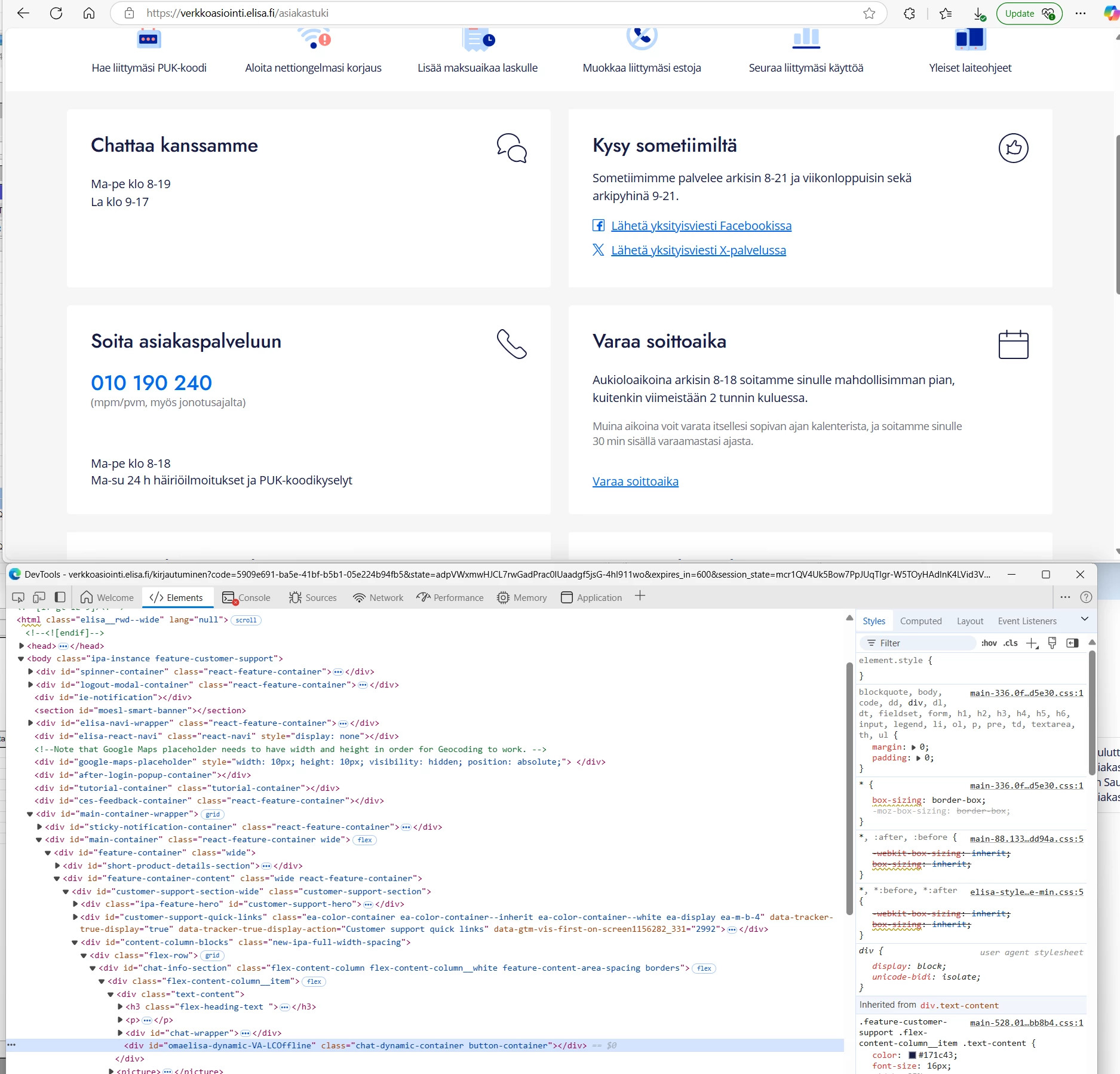Viewport: 1120px width, 1074px height.
Task: Expand the margin shorthand property triangle
Action: pyautogui.click(x=914, y=747)
